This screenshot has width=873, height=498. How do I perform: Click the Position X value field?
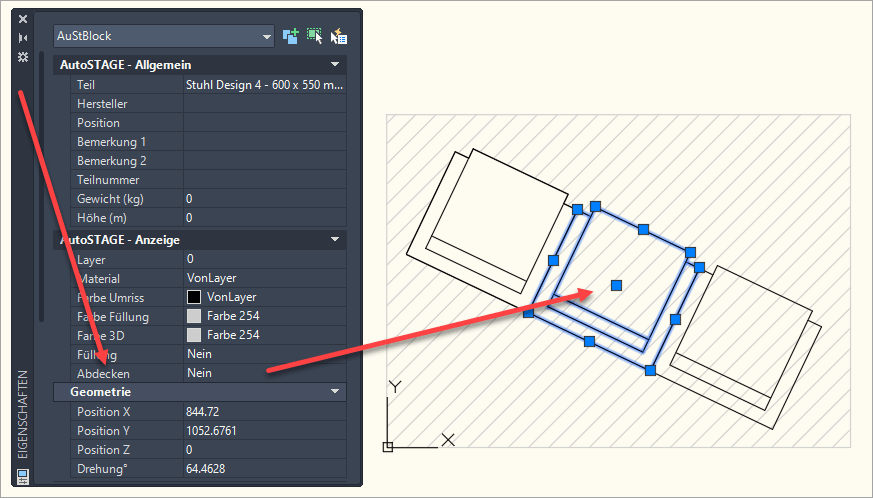[x=265, y=411]
